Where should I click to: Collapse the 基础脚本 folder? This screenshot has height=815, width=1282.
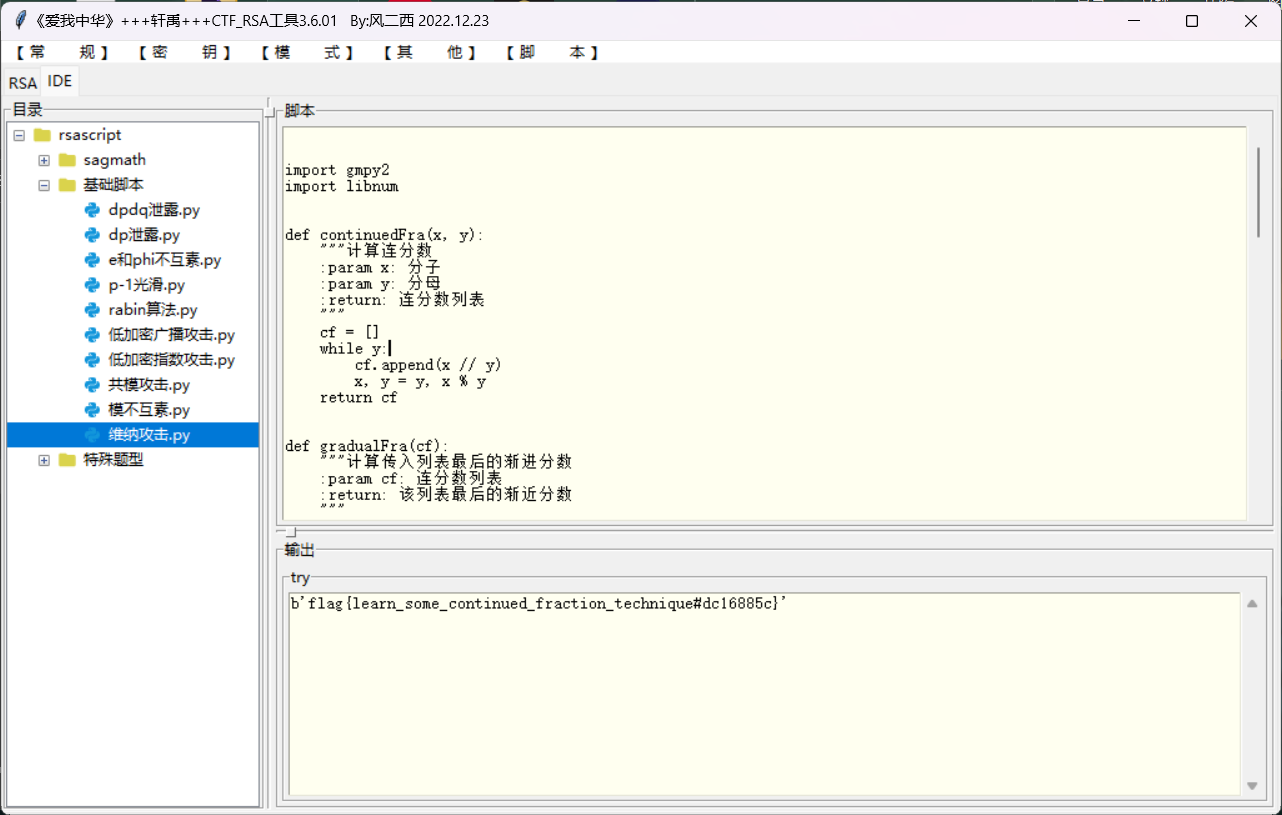[44, 185]
